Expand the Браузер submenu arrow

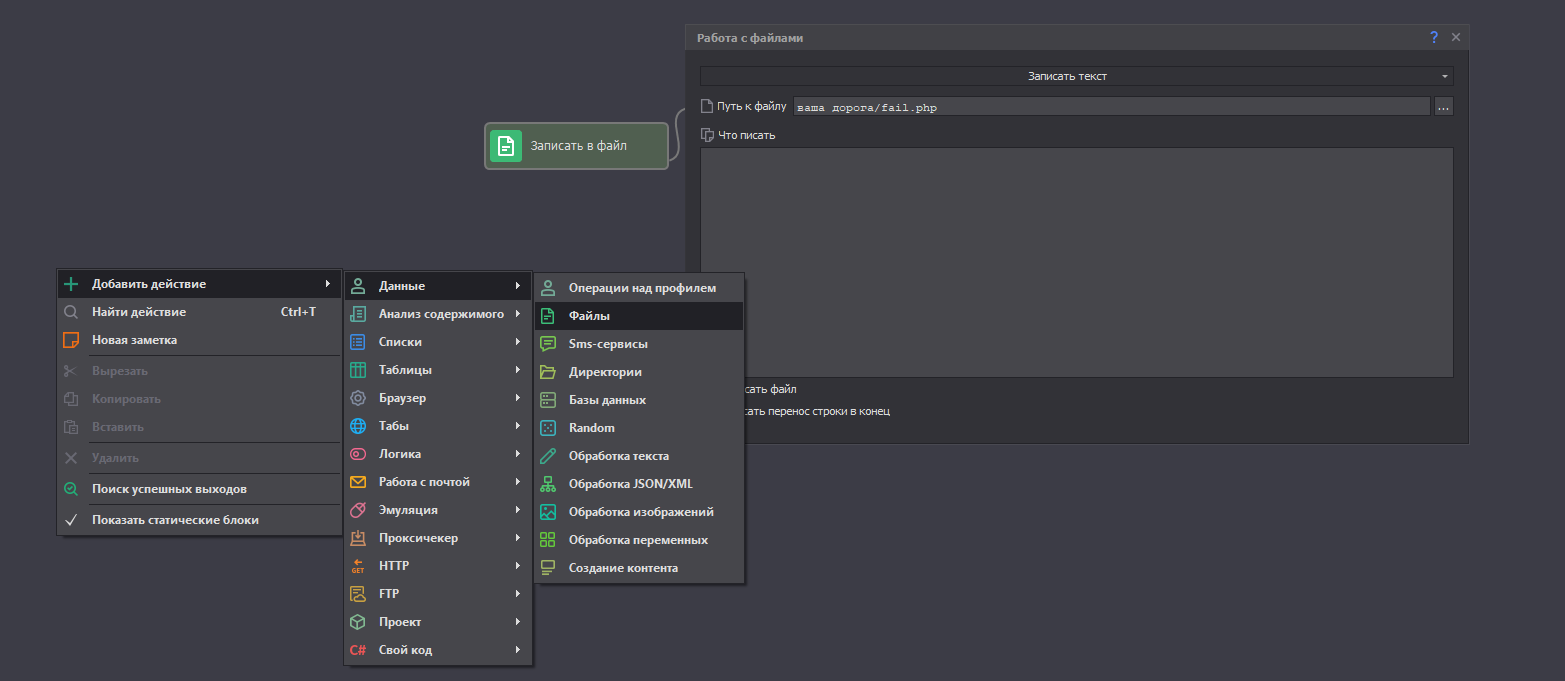pyautogui.click(x=517, y=398)
